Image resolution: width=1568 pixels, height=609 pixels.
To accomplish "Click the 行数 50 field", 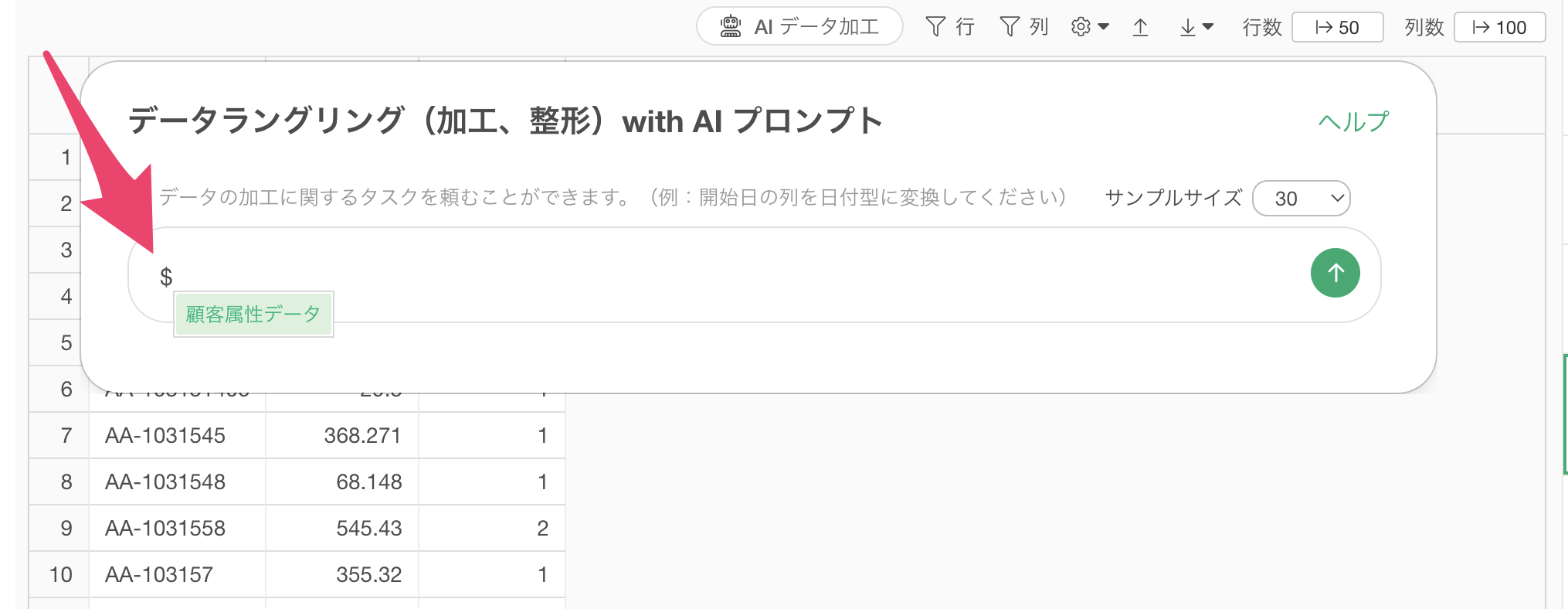I will [x=1337, y=27].
